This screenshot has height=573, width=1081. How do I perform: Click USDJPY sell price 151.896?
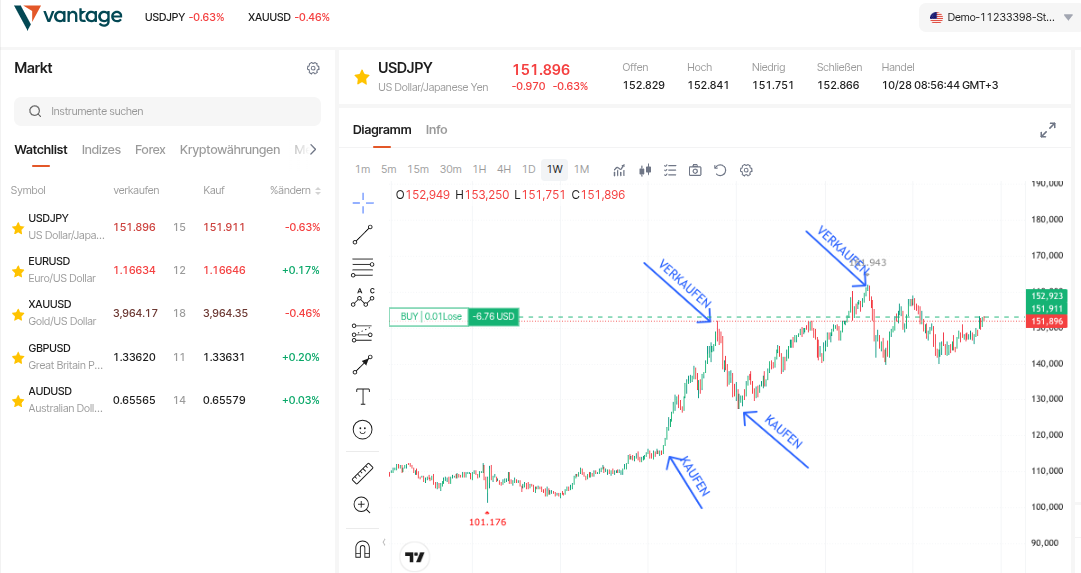point(134,227)
